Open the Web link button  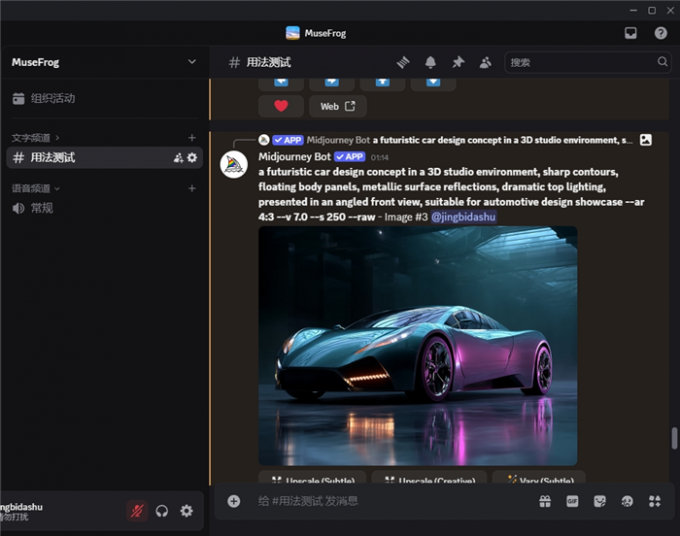tap(338, 106)
